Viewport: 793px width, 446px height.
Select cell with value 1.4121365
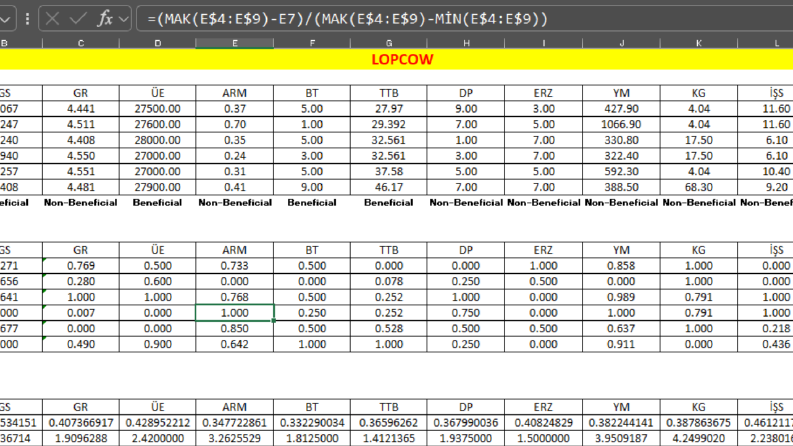pos(388,438)
